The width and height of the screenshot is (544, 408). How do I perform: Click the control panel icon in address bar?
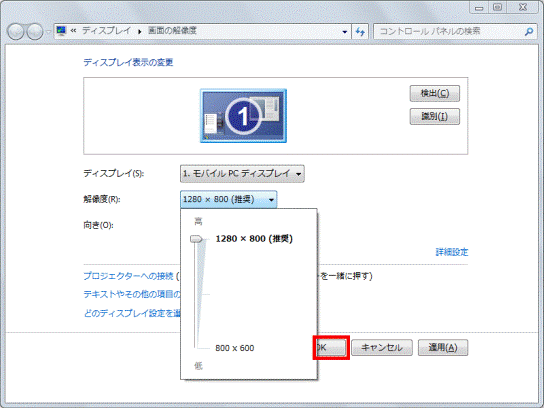[61, 31]
